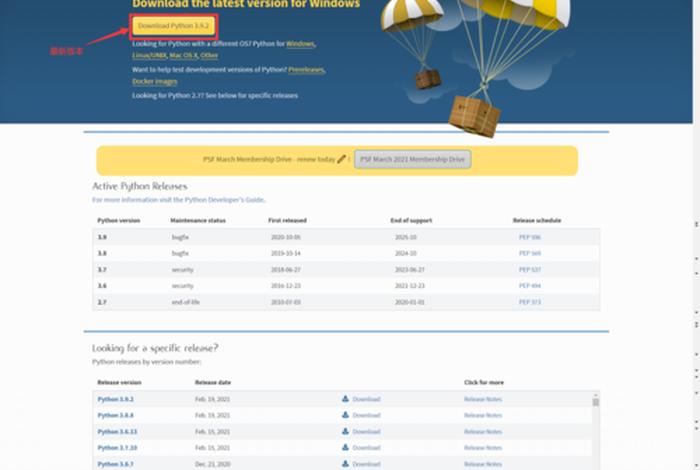Click the end-of-life status cell
Image resolution: width=700 pixels, height=470 pixels.
point(186,302)
